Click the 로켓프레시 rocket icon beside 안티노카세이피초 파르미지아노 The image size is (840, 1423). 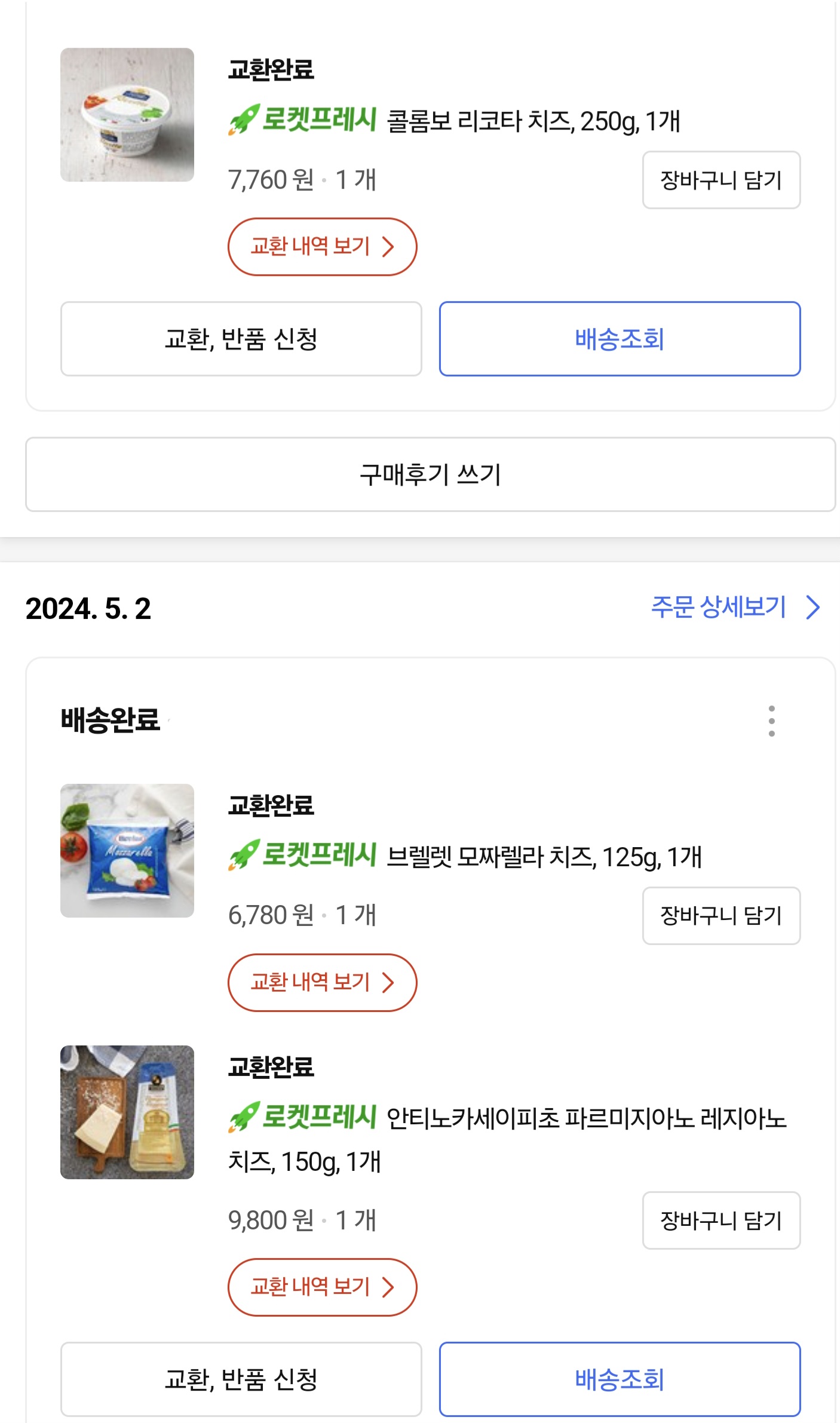point(244,1117)
